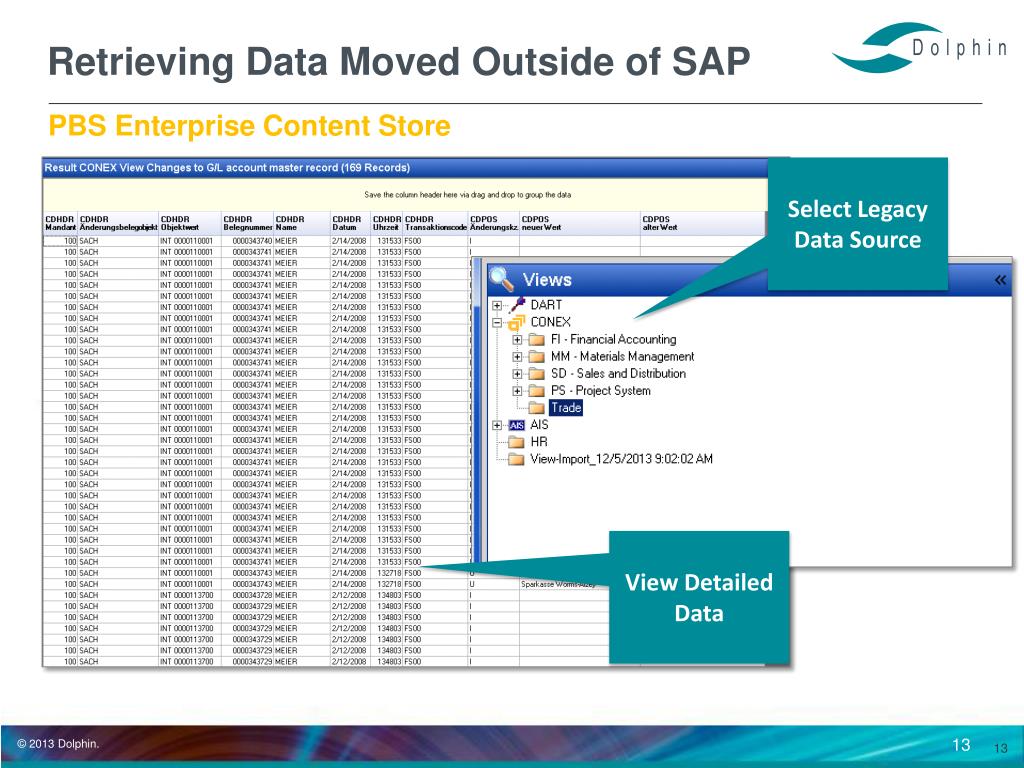Sort by Änderungsbelegobjekt column header

pyautogui.click(x=118, y=223)
